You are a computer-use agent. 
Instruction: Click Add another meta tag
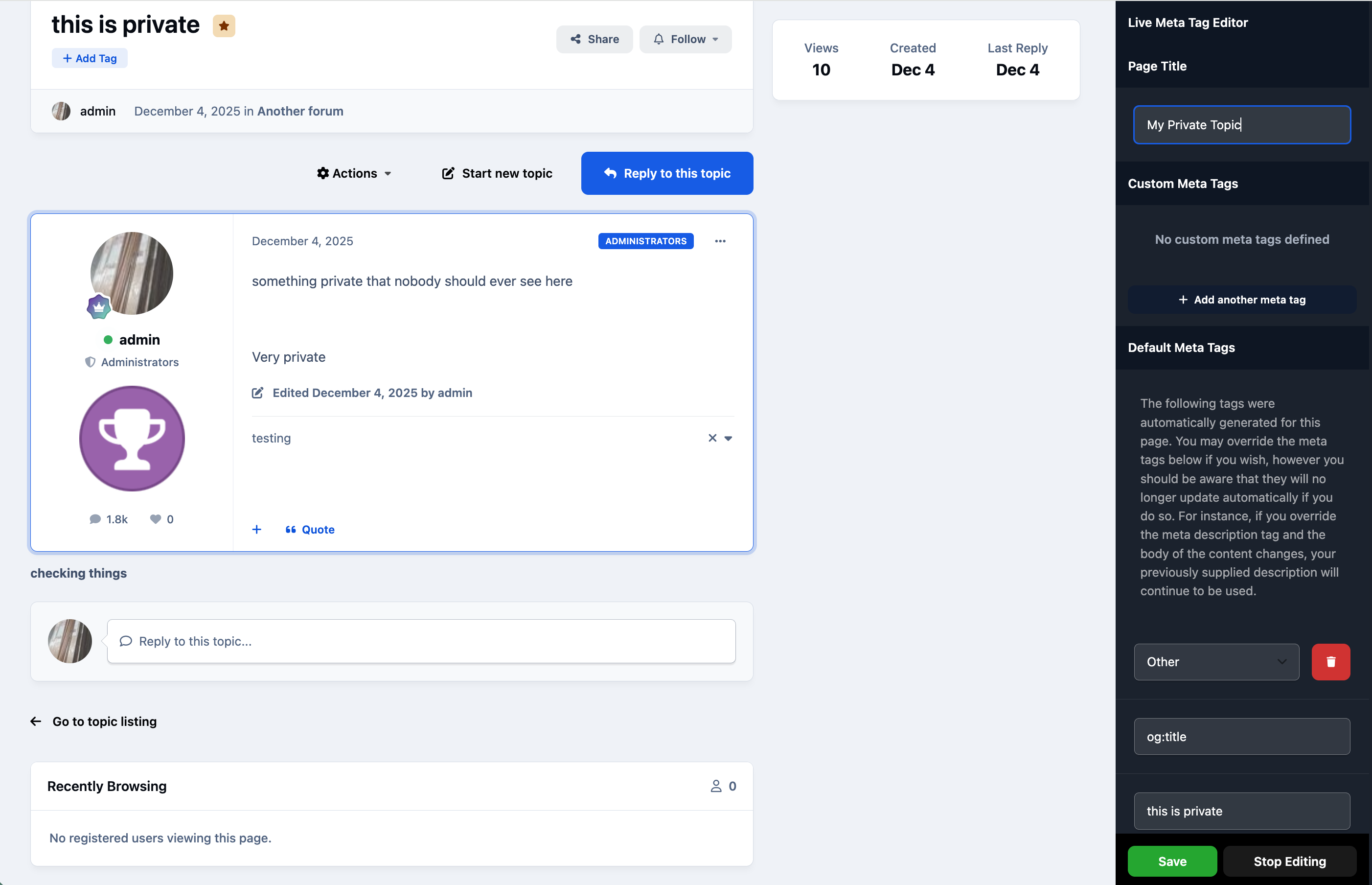point(1242,300)
